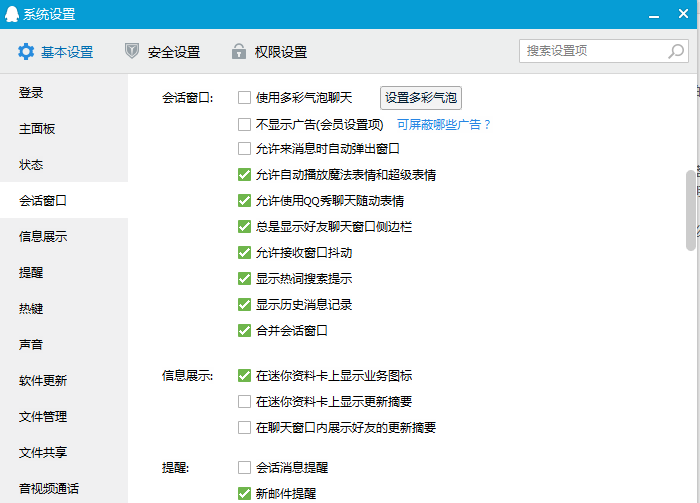
Task: Select 提醒 in the sidebar
Action: point(64,272)
